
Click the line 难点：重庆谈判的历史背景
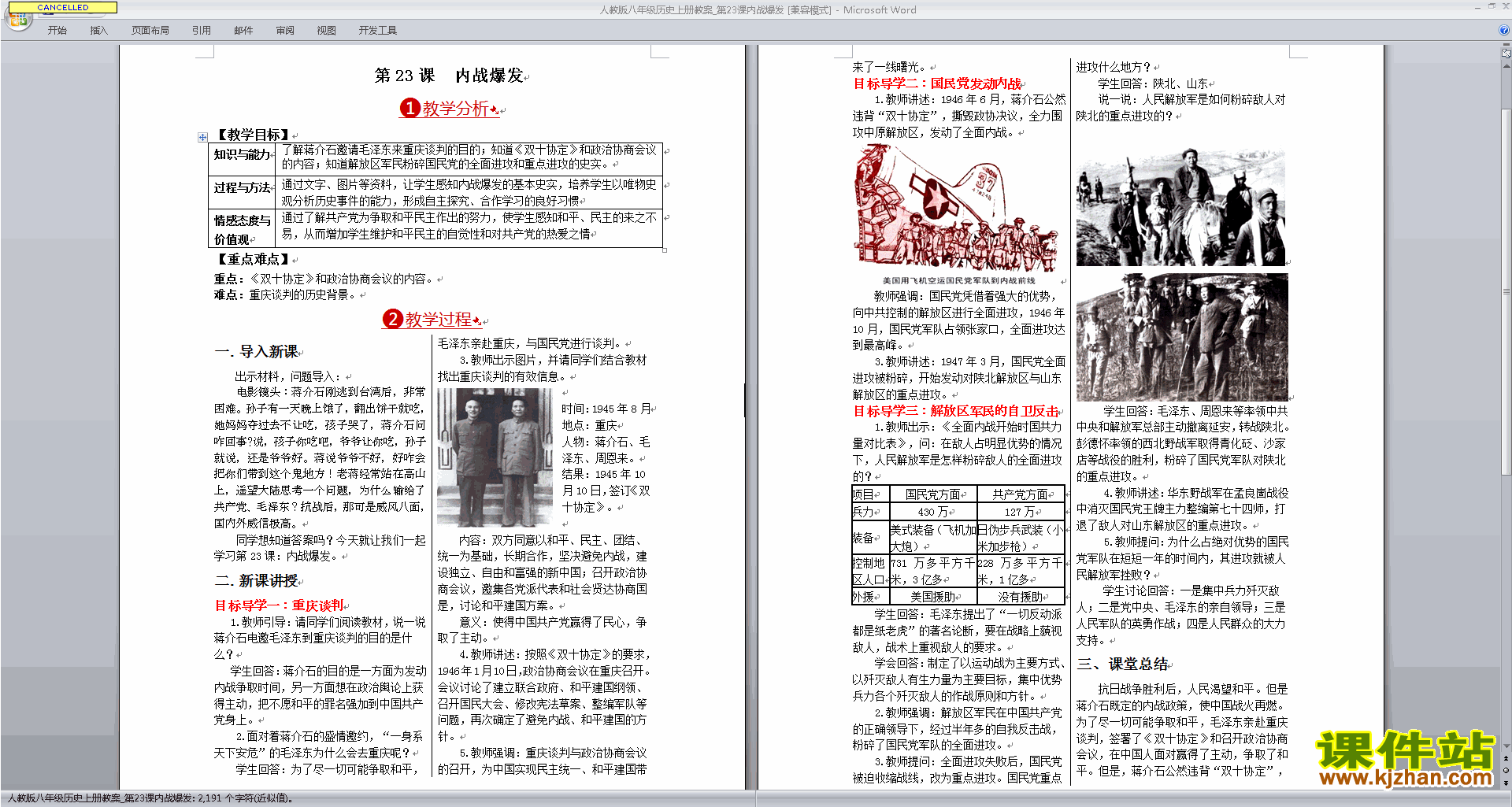click(286, 294)
